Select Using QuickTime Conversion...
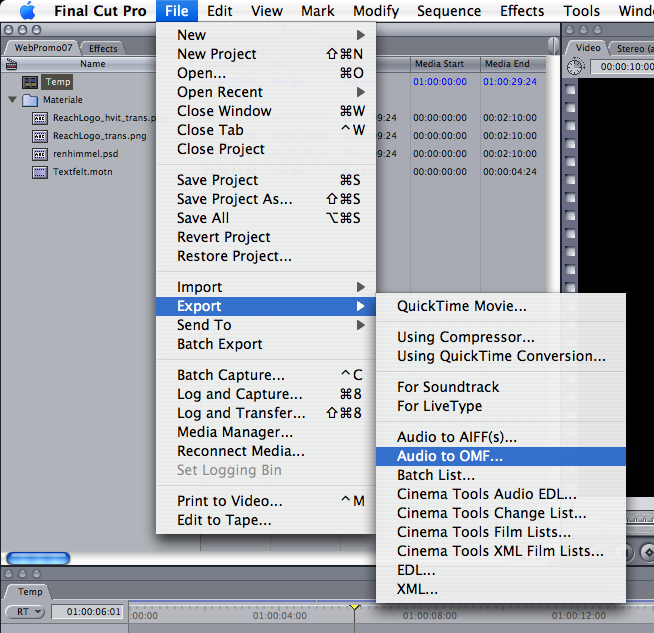654x633 pixels. click(501, 356)
